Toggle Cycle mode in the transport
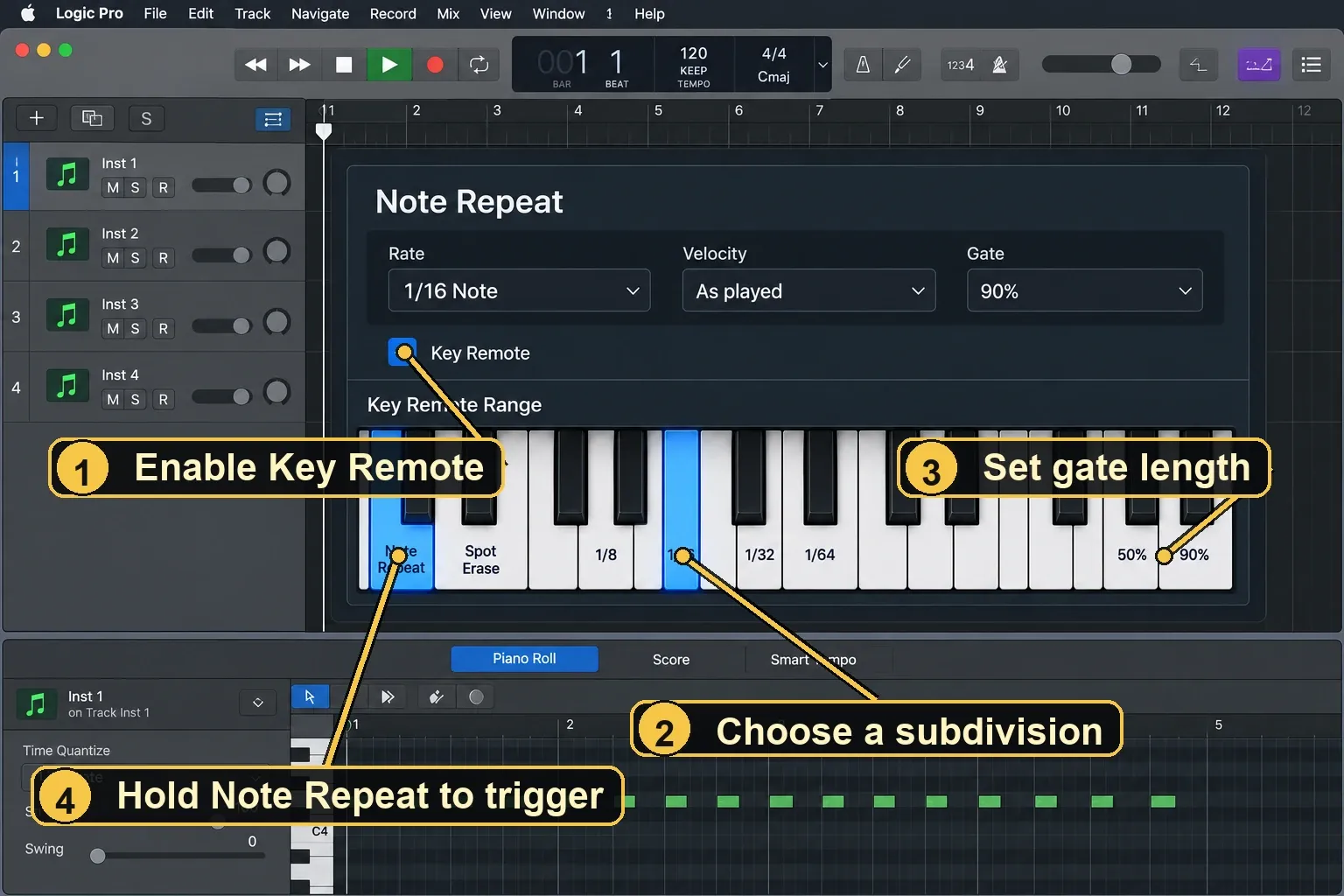The width and height of the screenshot is (1344, 896). pyautogui.click(x=479, y=65)
